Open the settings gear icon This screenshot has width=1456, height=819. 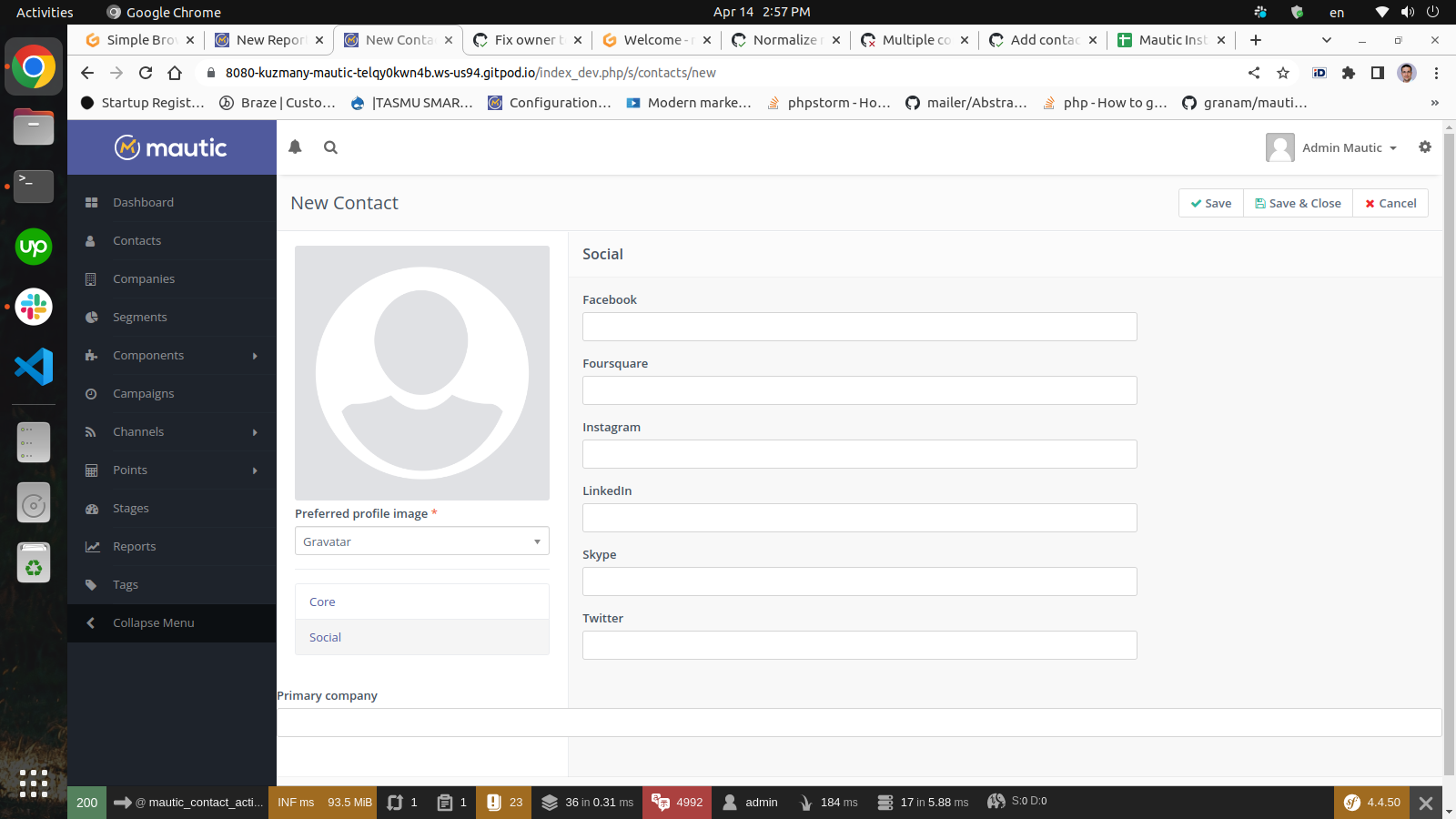tap(1424, 147)
